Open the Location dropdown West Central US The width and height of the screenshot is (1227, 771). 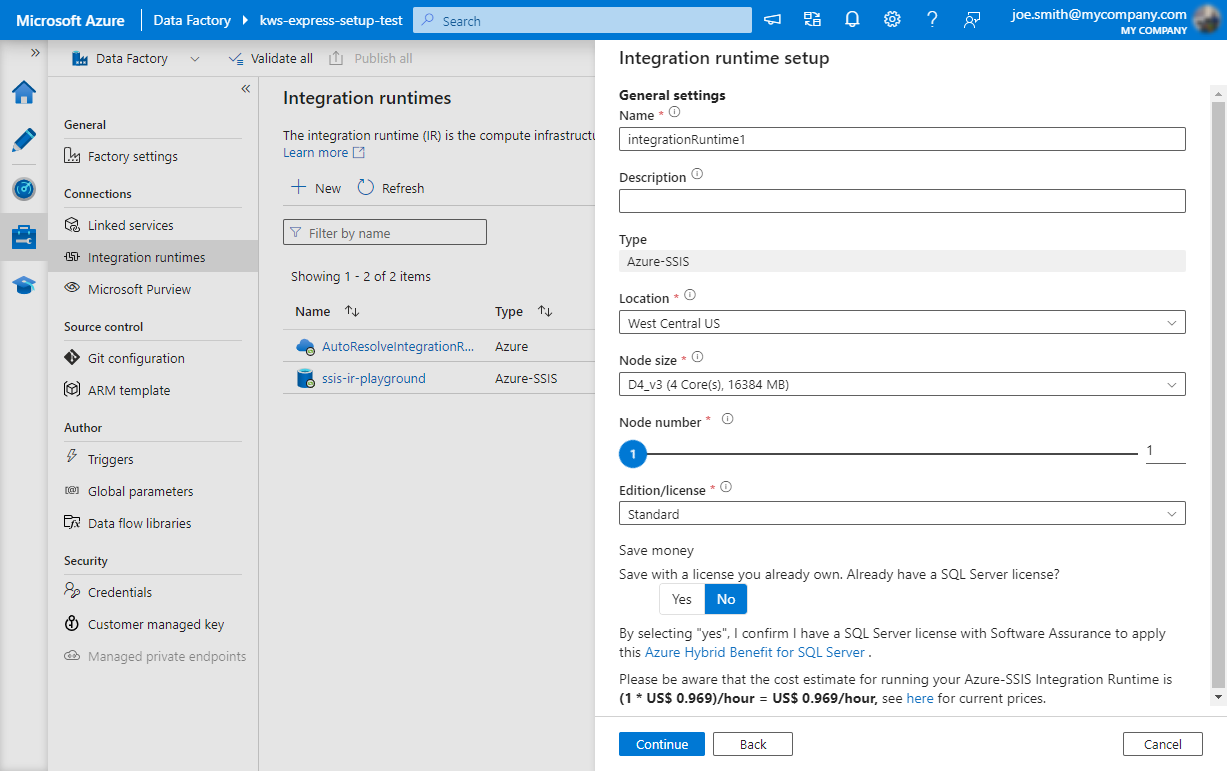pos(902,323)
